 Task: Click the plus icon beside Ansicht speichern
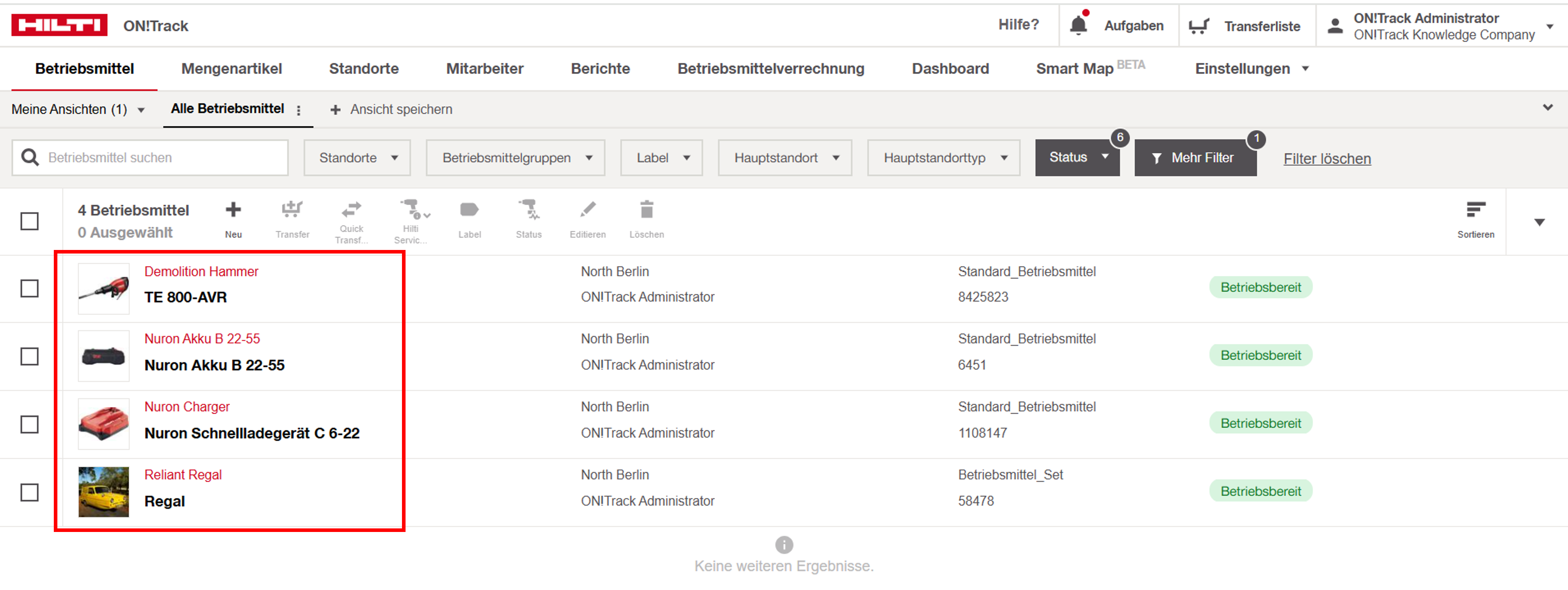tap(335, 110)
